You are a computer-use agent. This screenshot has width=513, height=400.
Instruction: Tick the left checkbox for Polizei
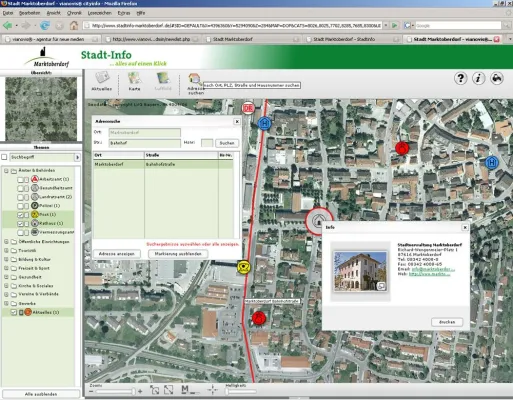(20, 206)
